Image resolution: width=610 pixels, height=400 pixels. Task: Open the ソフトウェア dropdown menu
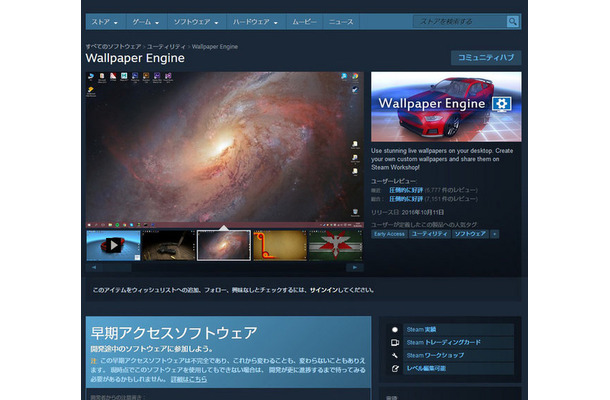(196, 22)
